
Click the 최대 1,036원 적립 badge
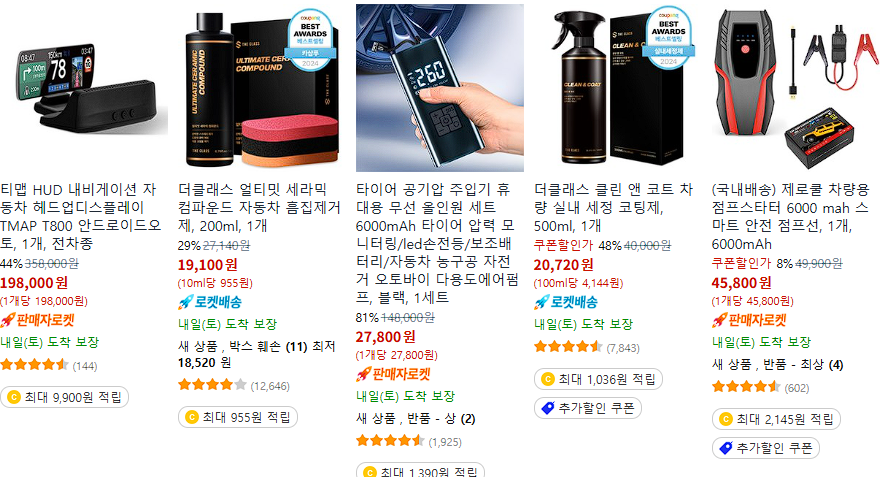[x=598, y=379]
